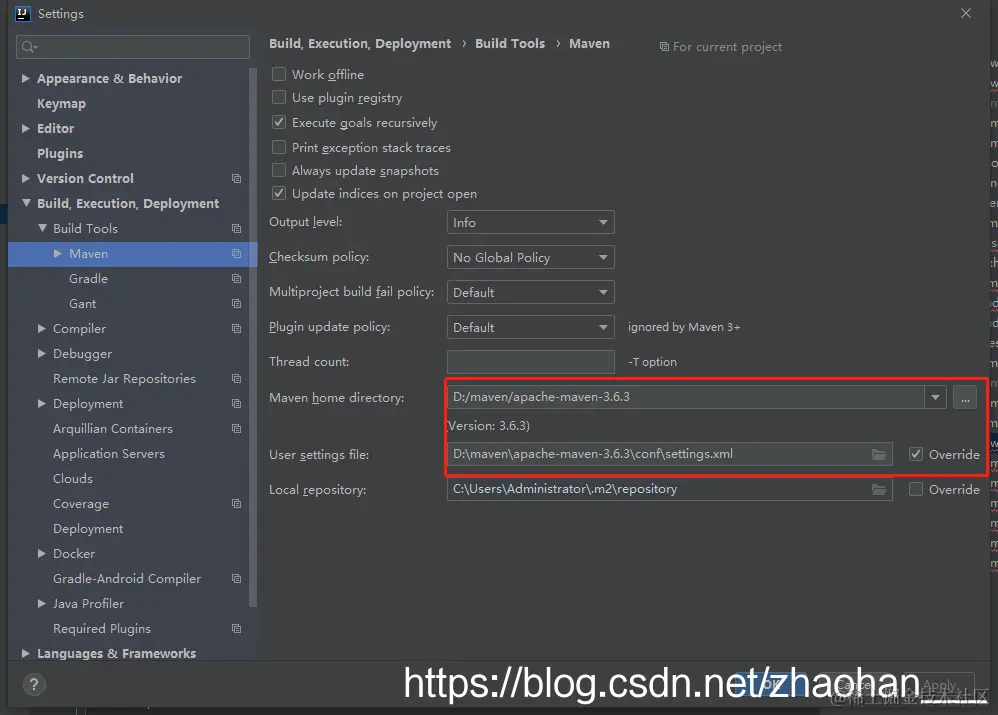Click project-level icon next to Gant
The width and height of the screenshot is (998, 715).
pyautogui.click(x=236, y=304)
